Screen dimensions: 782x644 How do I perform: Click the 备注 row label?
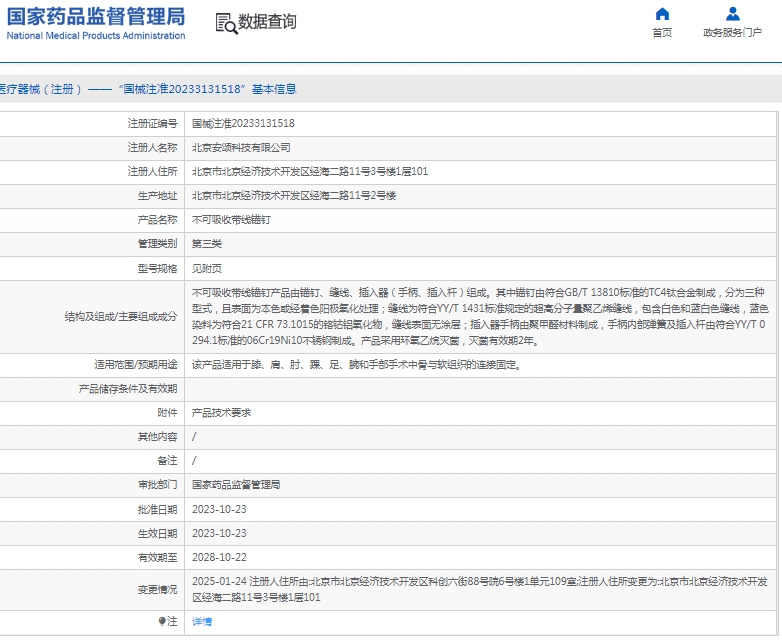[x=168, y=460]
